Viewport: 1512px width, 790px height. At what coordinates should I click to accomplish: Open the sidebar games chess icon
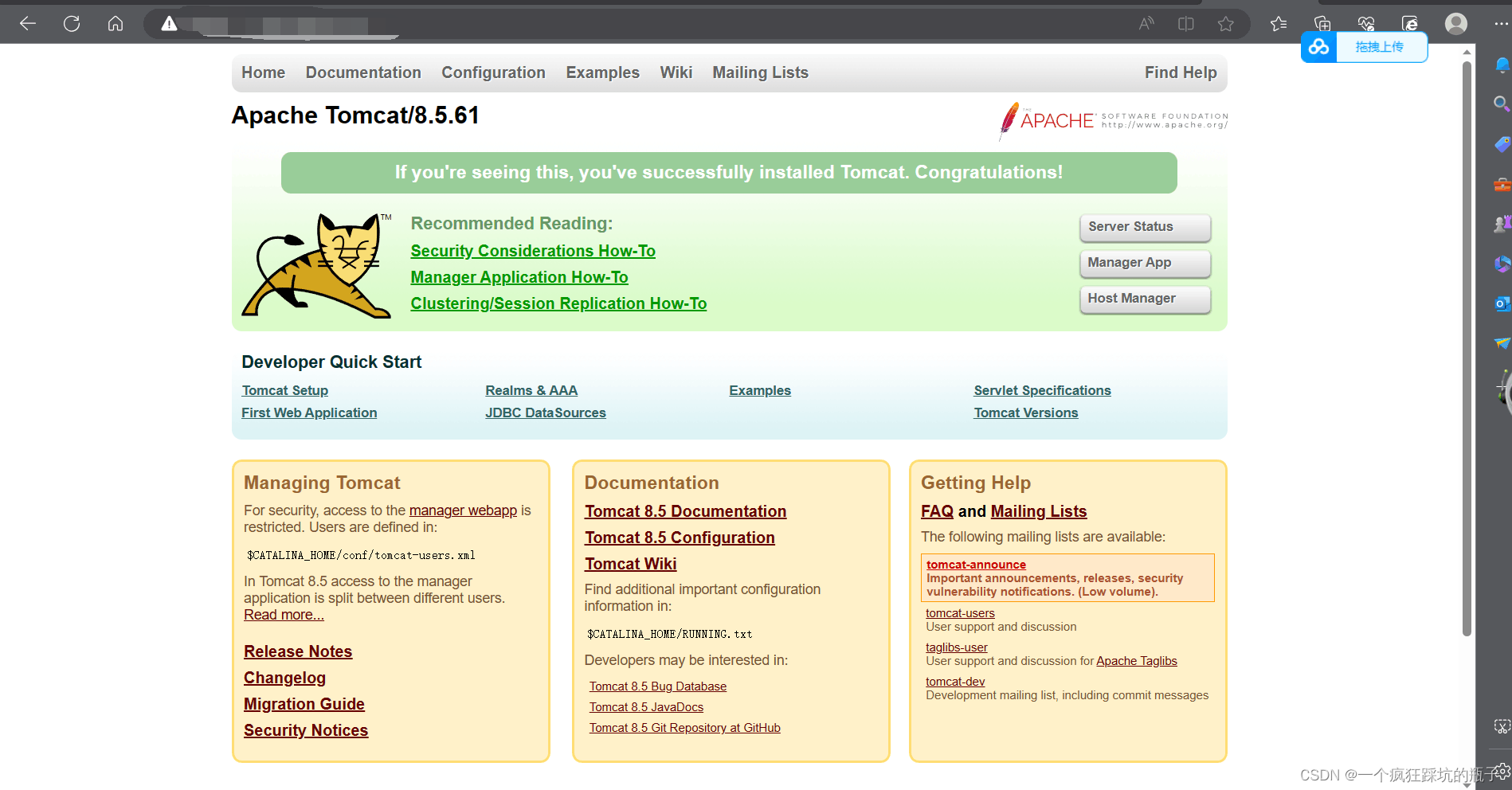pyautogui.click(x=1502, y=224)
